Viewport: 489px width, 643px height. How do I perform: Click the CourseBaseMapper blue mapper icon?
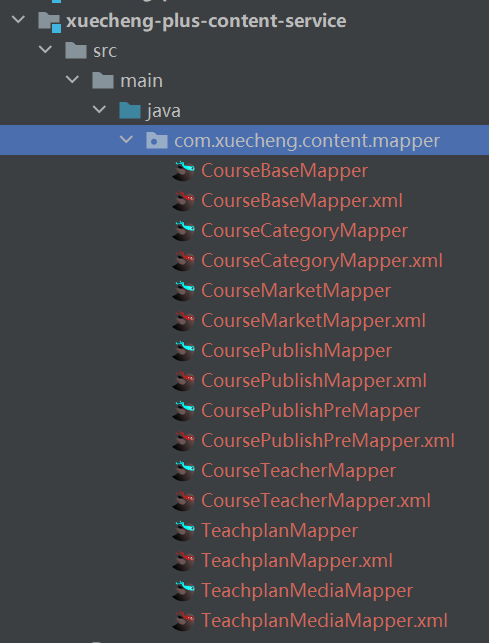(x=183, y=171)
